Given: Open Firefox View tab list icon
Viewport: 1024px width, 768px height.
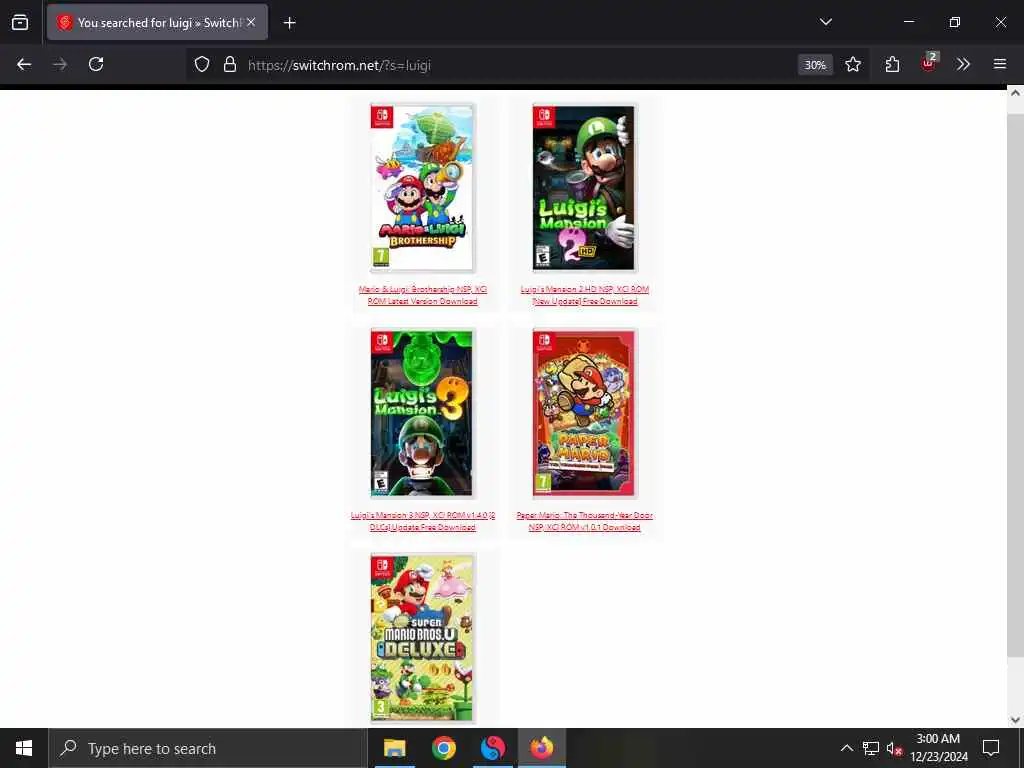Looking at the screenshot, I should (x=20, y=22).
